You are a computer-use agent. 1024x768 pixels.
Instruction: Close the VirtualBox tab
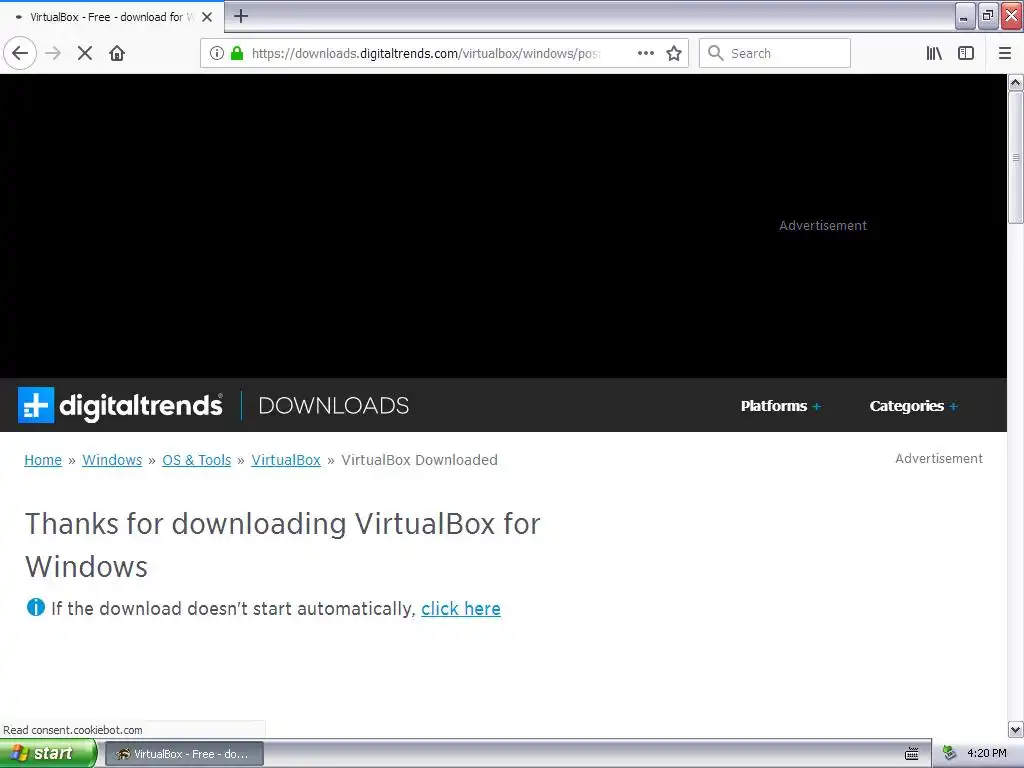(207, 17)
